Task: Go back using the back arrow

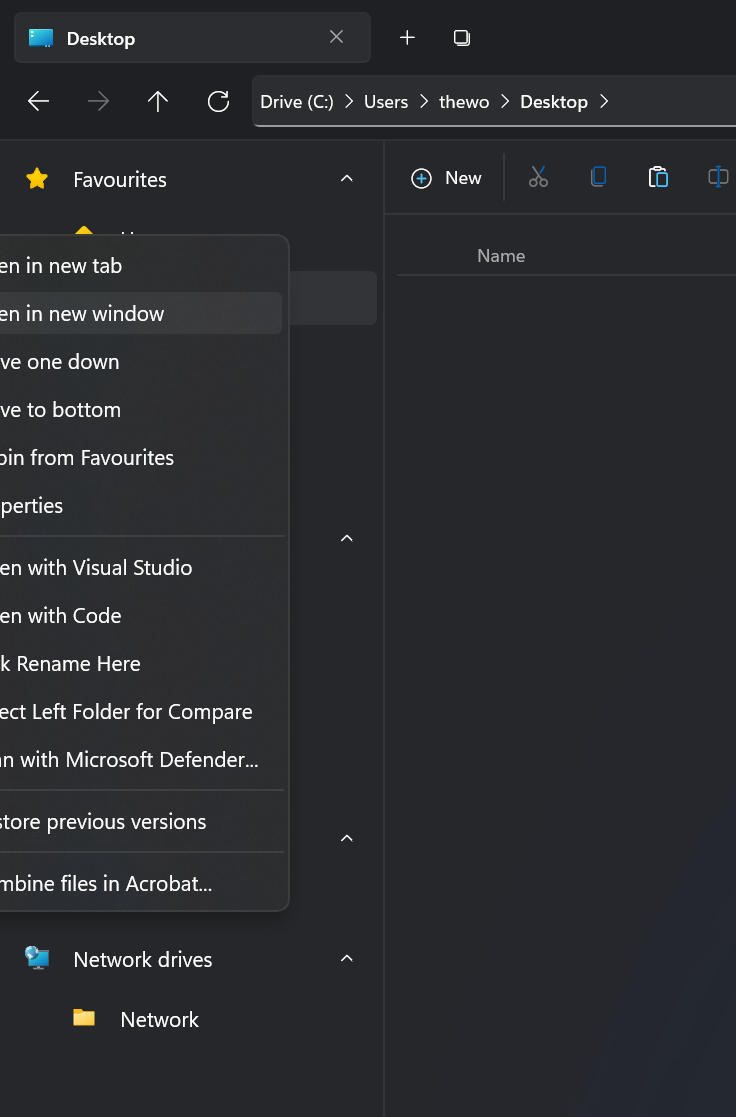Action: pos(38,101)
